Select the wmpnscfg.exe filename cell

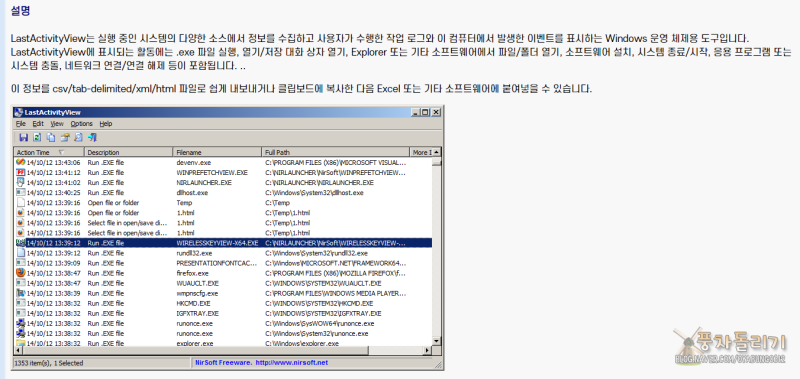(197, 293)
